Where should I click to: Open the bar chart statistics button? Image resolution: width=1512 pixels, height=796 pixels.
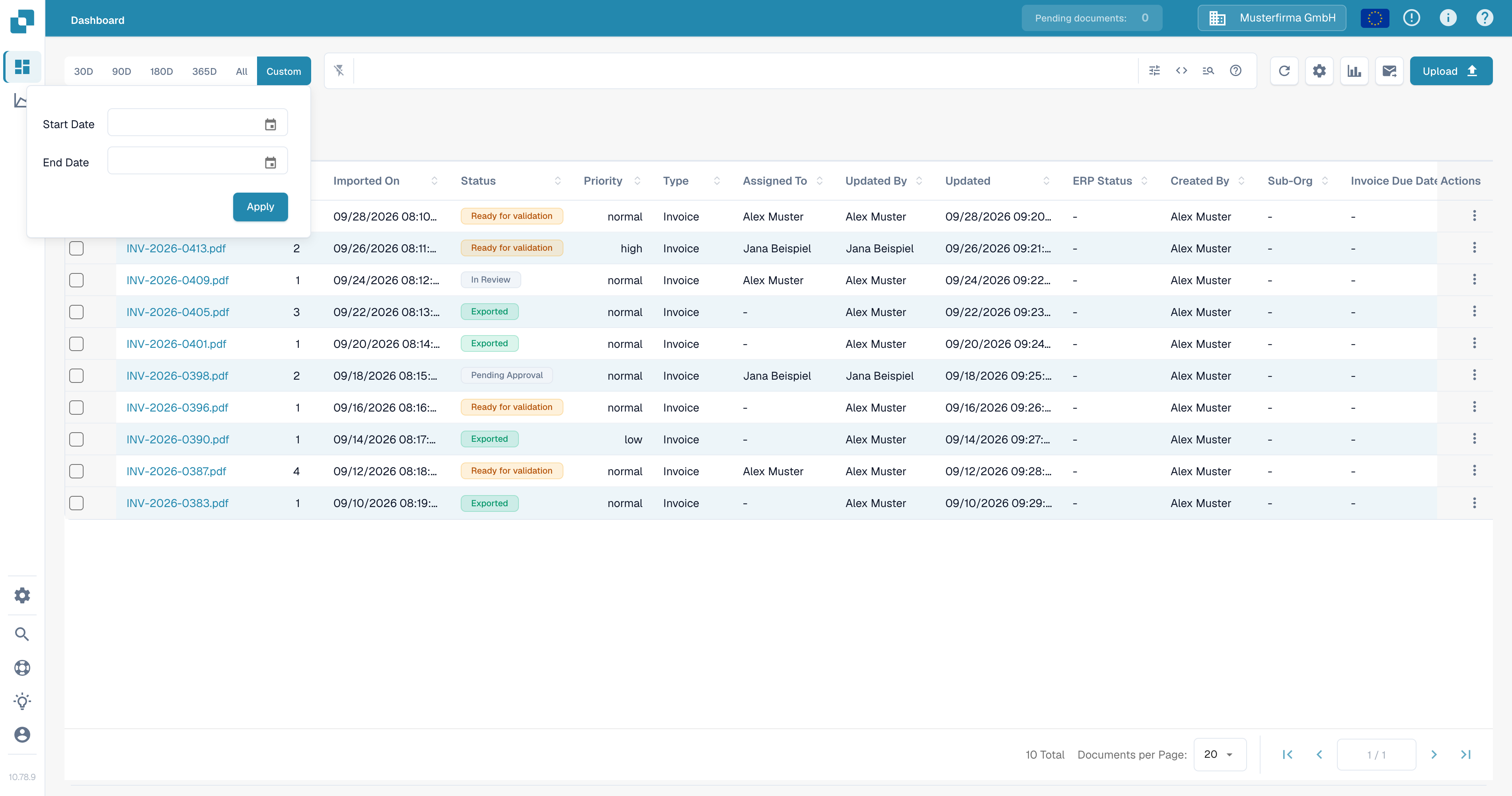coord(1354,71)
